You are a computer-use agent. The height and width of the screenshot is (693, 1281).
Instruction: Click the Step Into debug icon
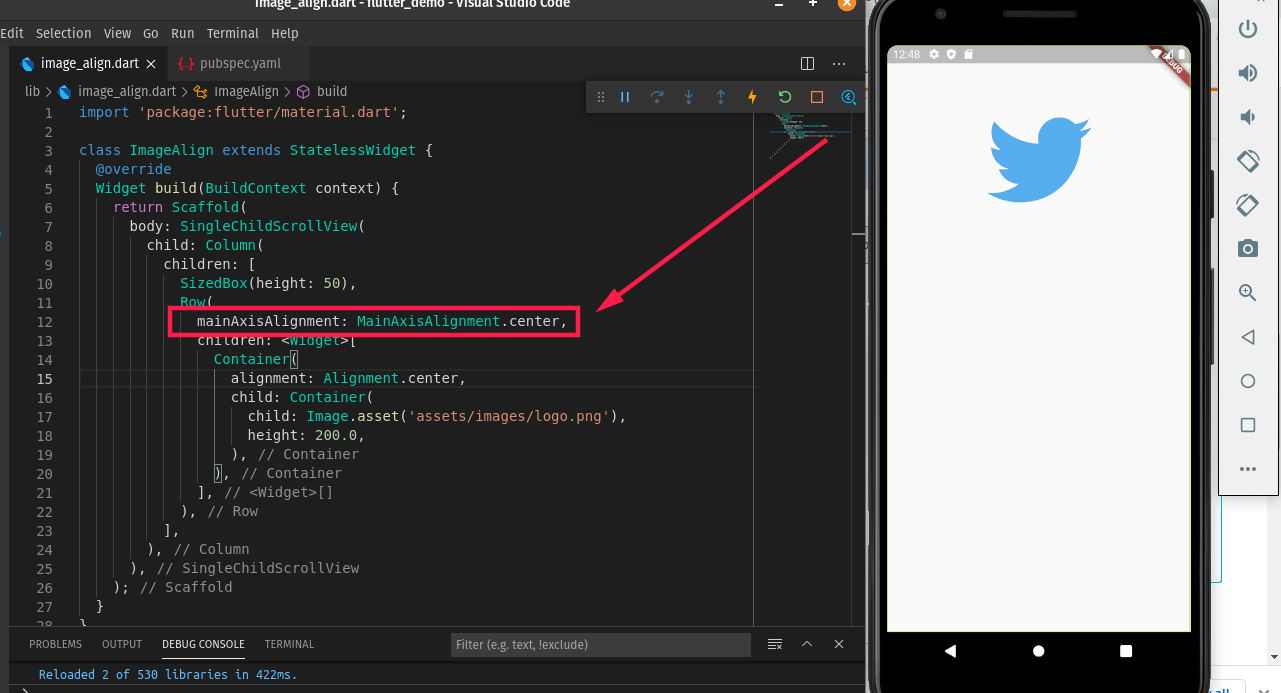click(689, 97)
